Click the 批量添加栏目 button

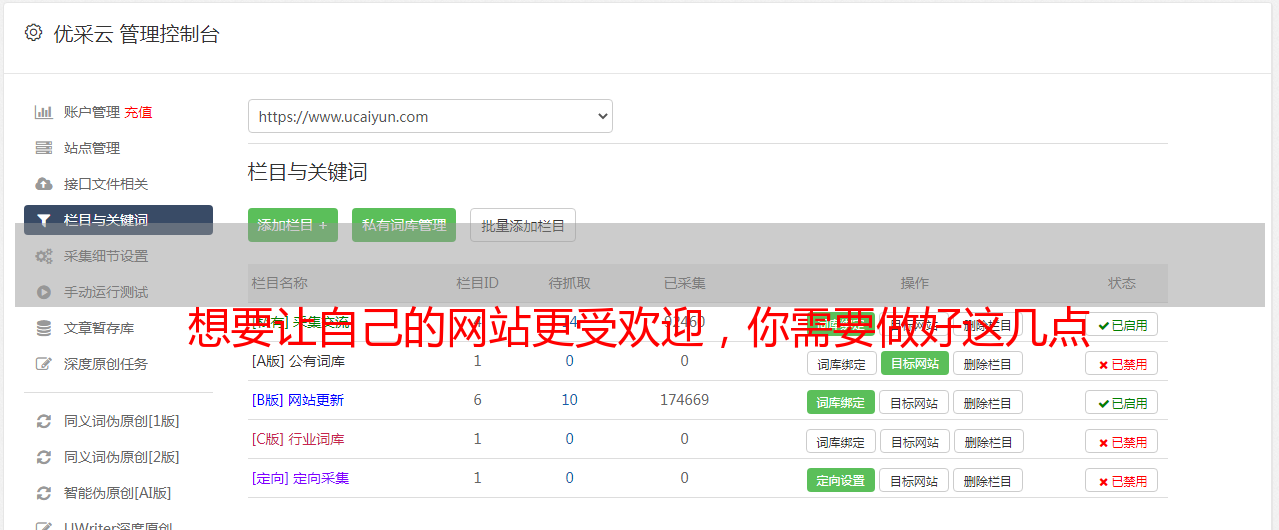[x=523, y=225]
